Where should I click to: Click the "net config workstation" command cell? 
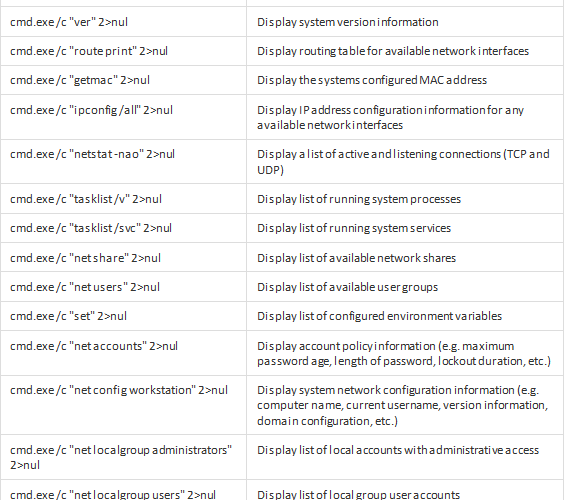click(124, 405)
